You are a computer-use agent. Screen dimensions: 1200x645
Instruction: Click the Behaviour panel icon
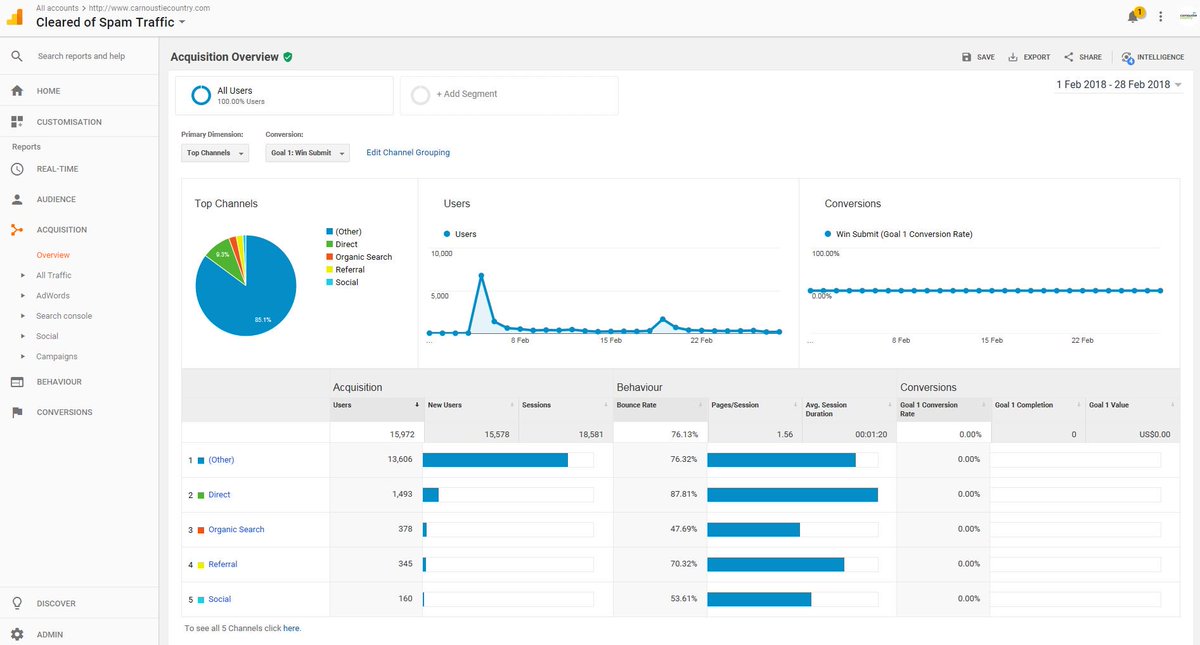[17, 382]
